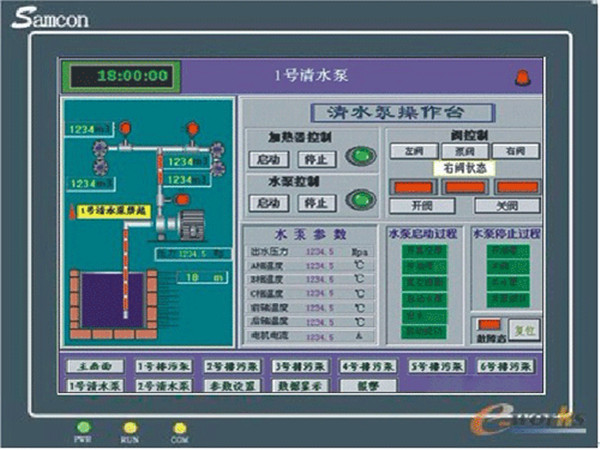Screen dimensions: 600x450
Task: Go to the 主画面 main screen
Action: pos(93,366)
